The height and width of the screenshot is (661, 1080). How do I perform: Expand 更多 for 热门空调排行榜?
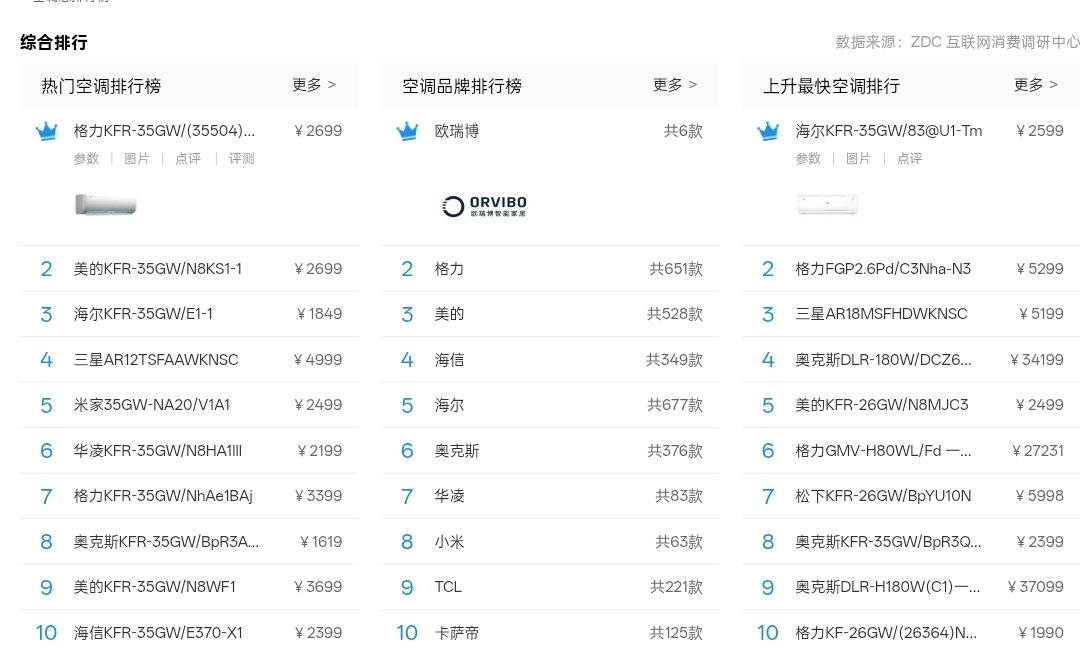(x=314, y=85)
